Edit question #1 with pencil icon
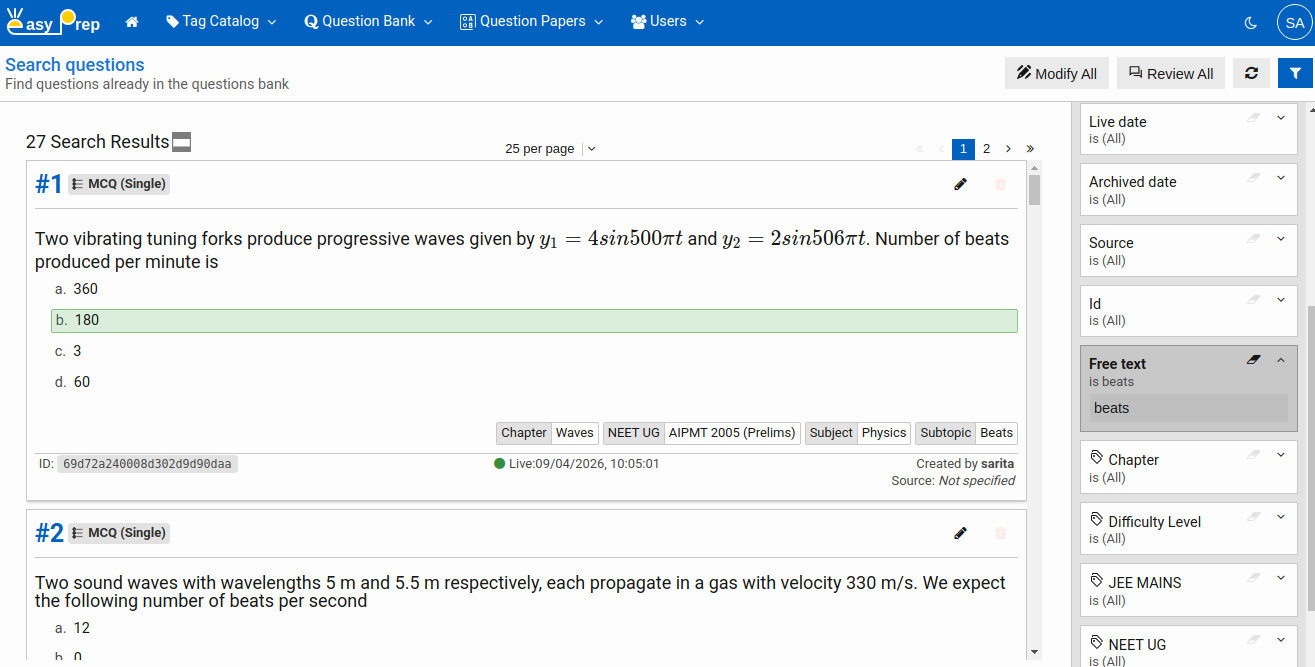1315x667 pixels. [961, 184]
